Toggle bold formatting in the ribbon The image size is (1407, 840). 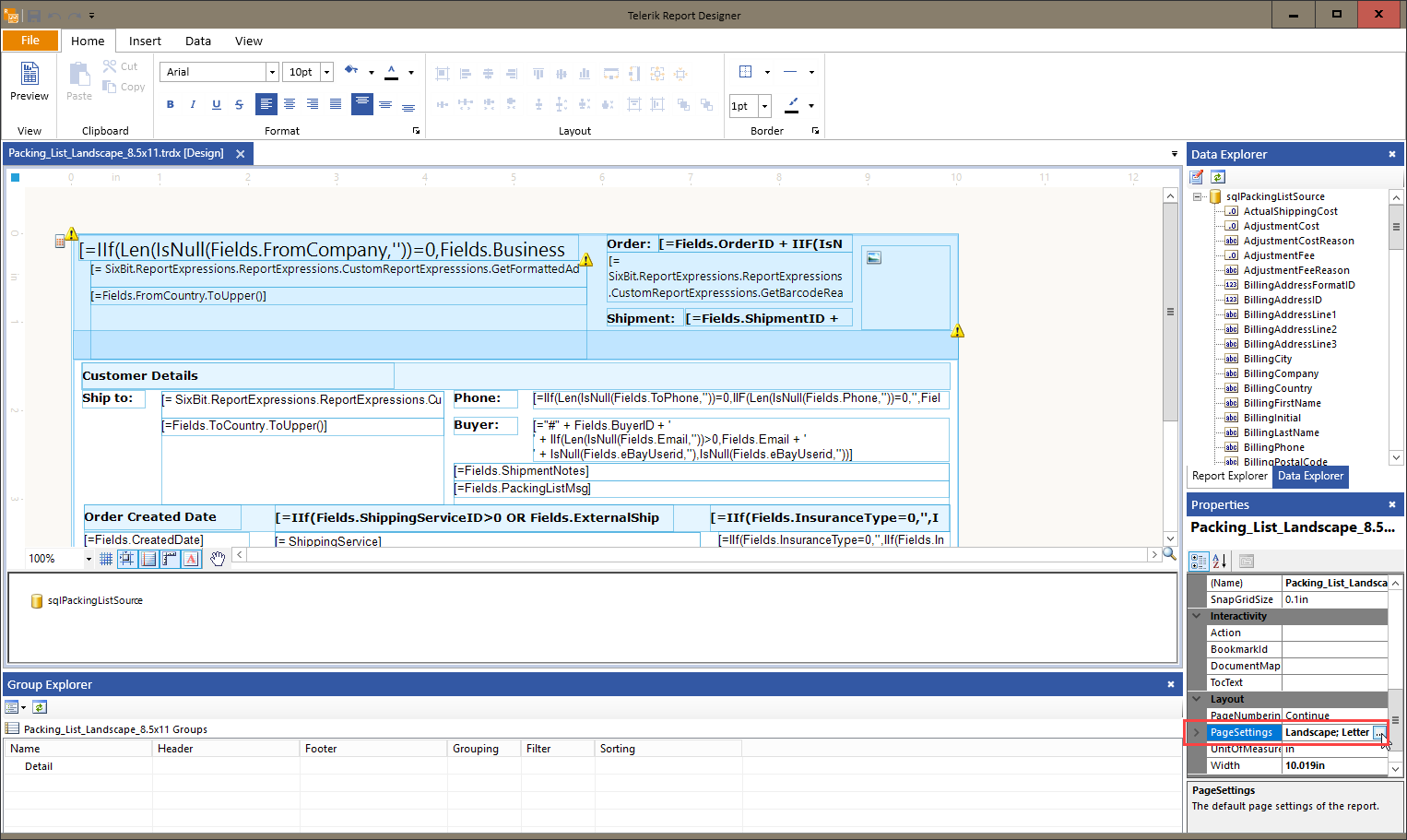(x=170, y=104)
